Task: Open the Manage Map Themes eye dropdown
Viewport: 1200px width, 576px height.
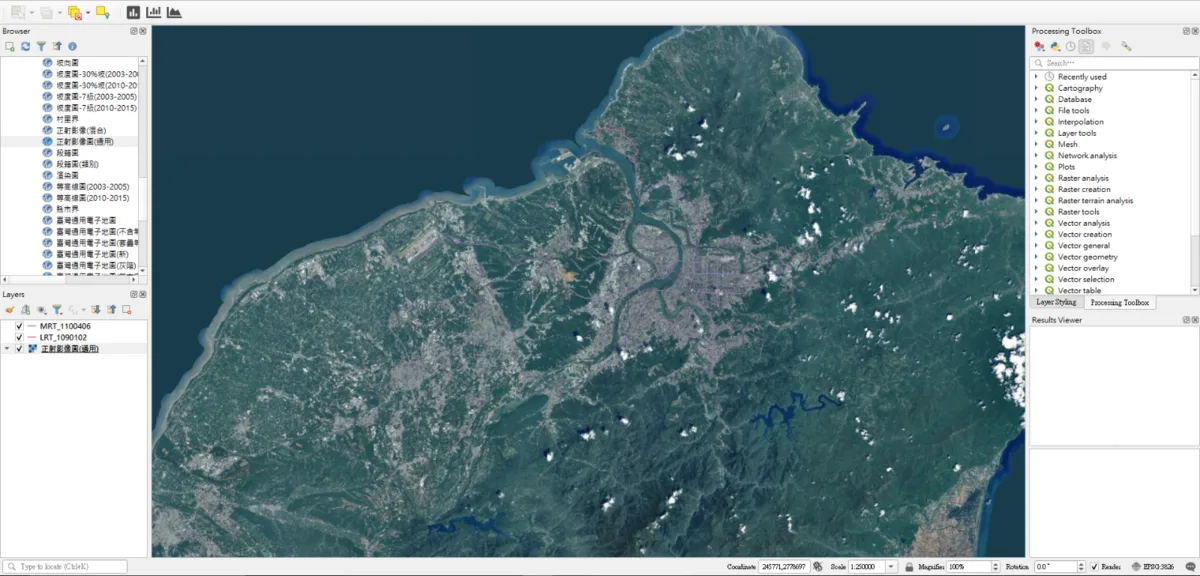Action: (41, 310)
